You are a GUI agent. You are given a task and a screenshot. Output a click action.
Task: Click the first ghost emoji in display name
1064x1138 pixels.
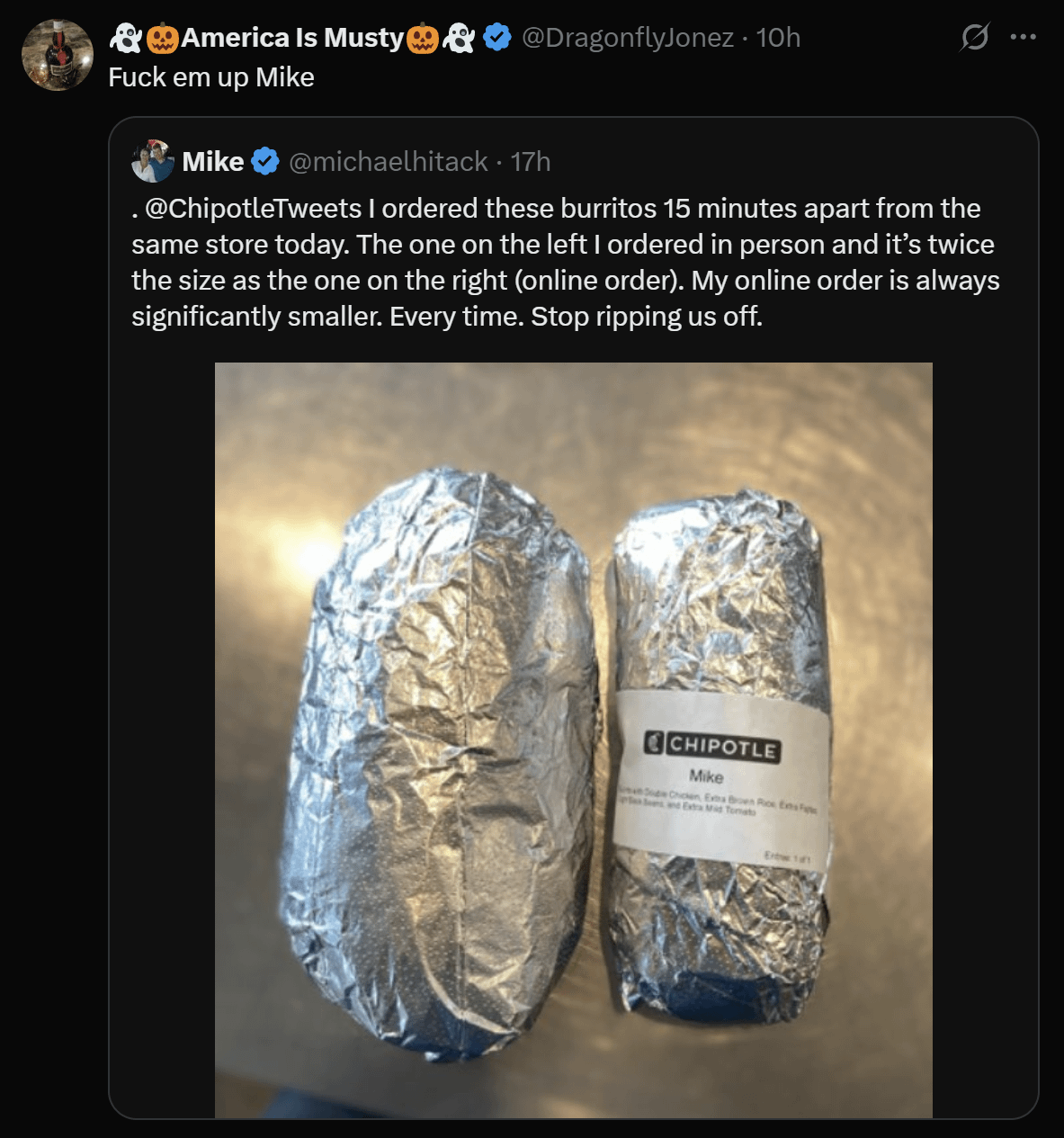point(125,38)
